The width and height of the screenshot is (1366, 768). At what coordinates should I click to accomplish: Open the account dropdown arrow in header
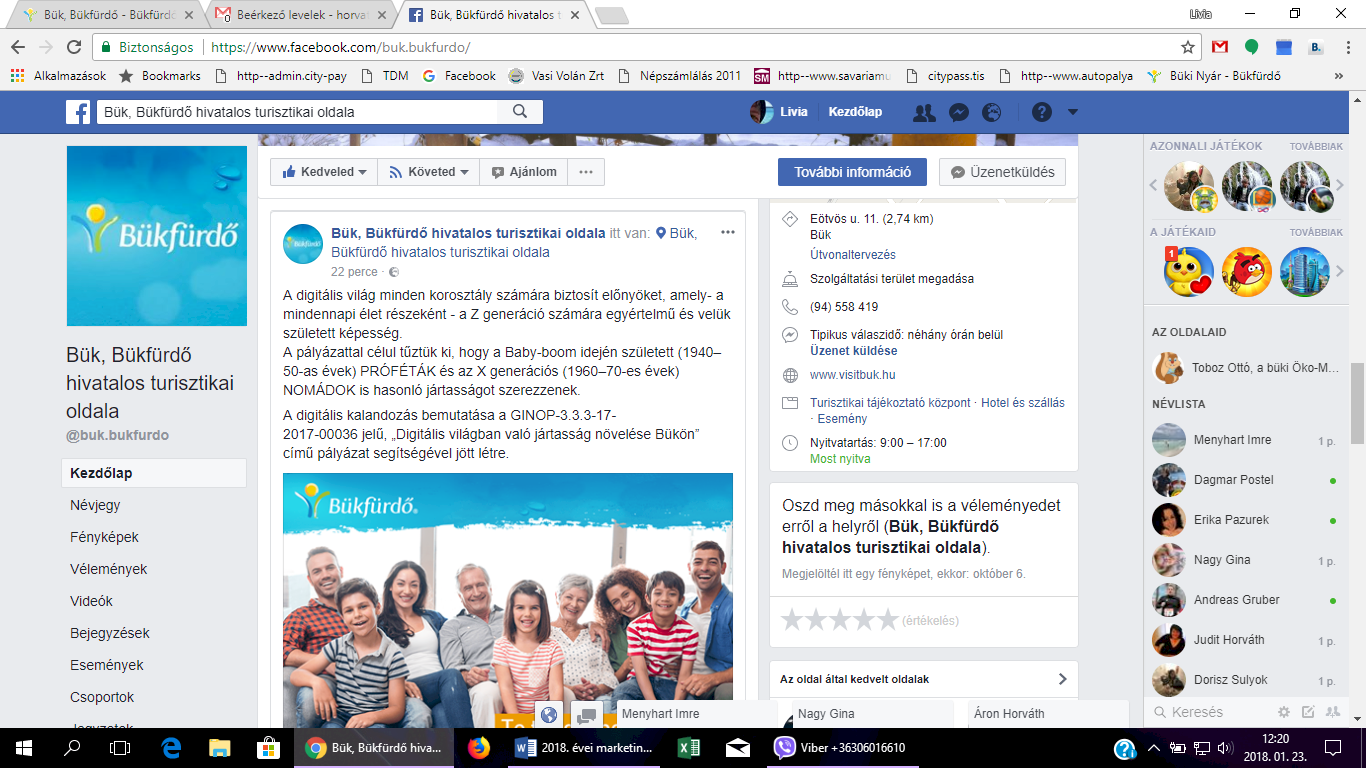tap(1073, 112)
